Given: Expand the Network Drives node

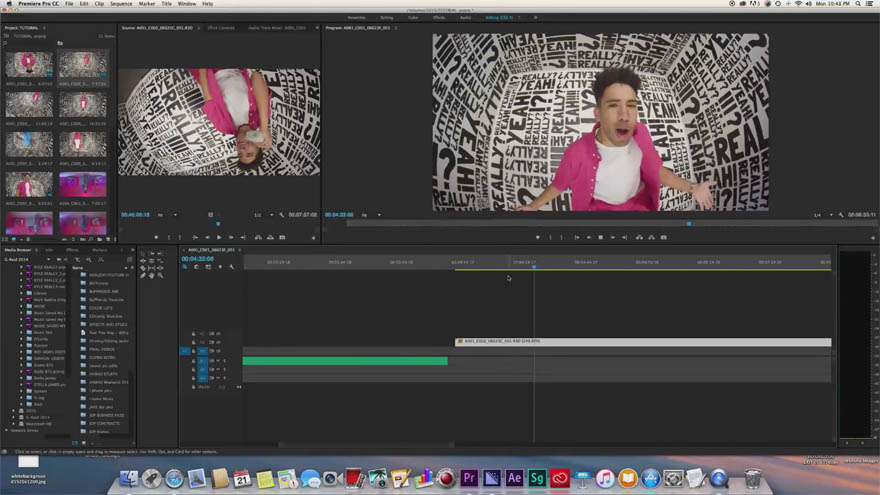Looking at the screenshot, I should pyautogui.click(x=7, y=430).
